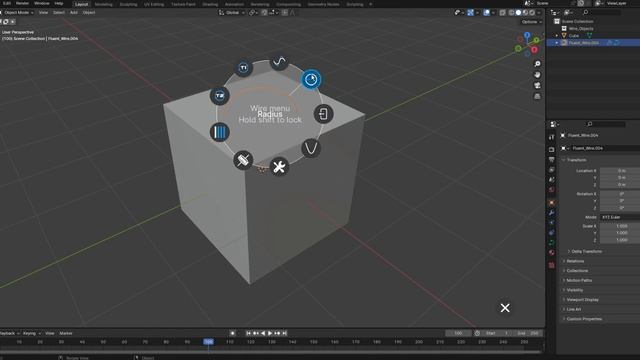Viewport: 640px width, 360px height.
Task: Collapse the Transform panel
Action: coord(576,160)
